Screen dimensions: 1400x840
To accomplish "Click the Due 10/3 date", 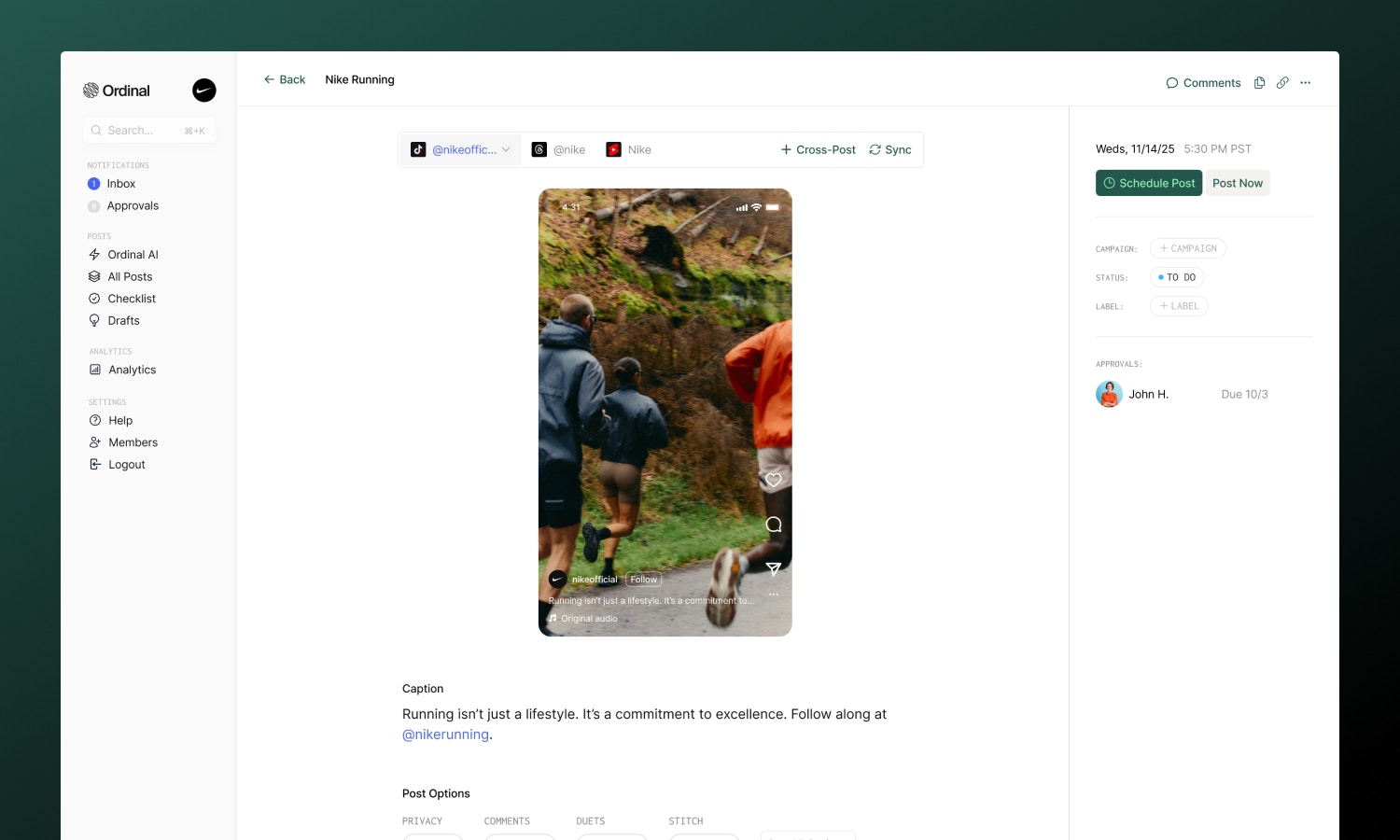I will pyautogui.click(x=1244, y=395).
